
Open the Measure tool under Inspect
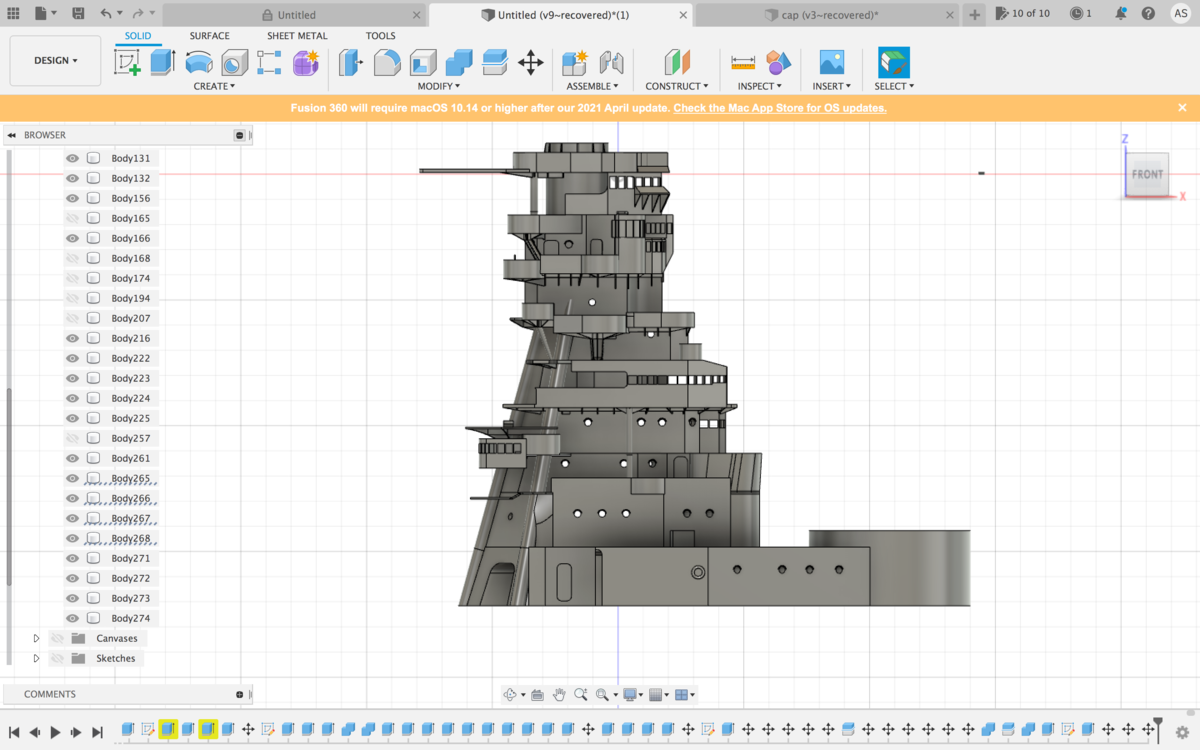[743, 63]
